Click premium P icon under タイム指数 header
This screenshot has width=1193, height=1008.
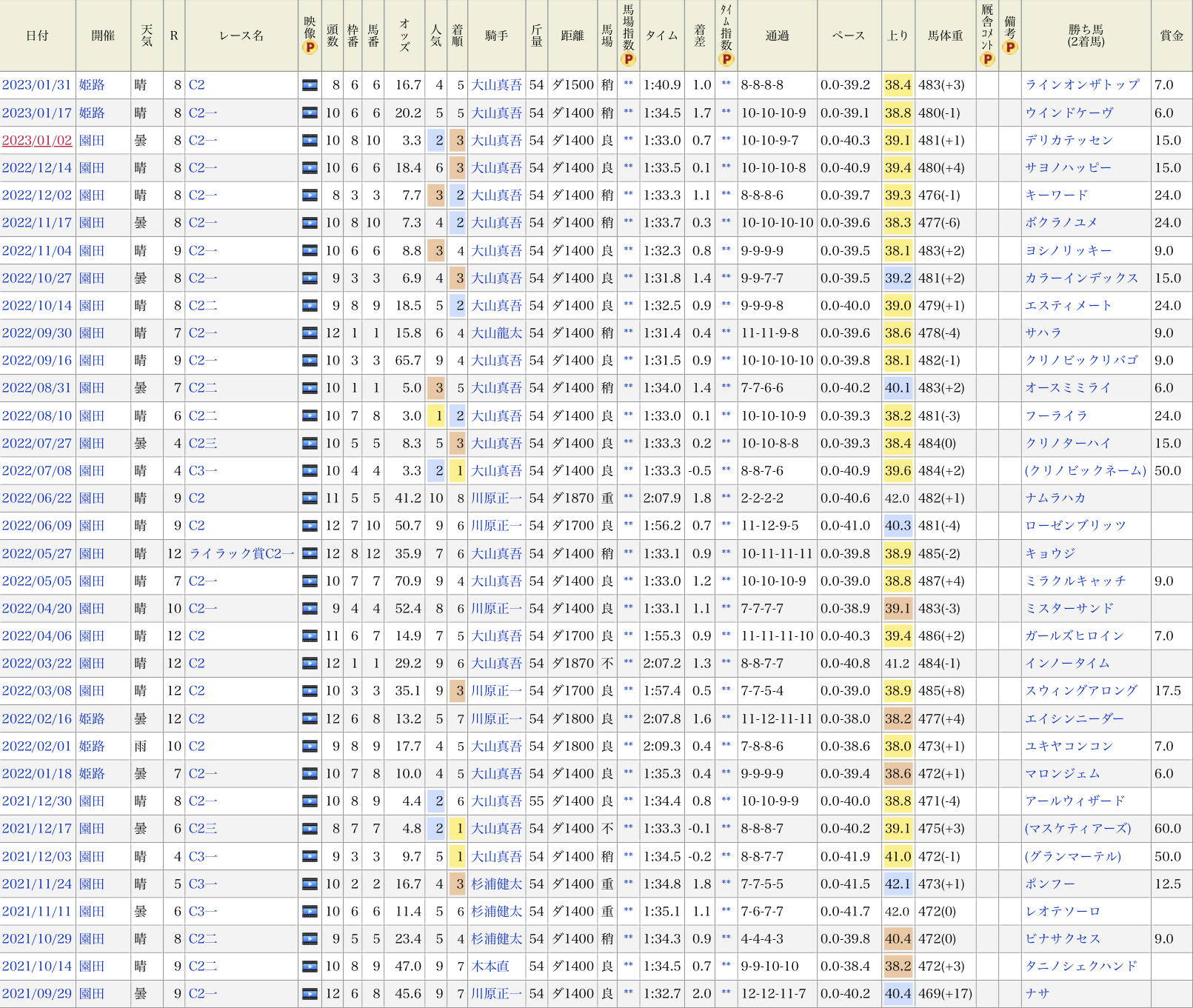tap(726, 59)
